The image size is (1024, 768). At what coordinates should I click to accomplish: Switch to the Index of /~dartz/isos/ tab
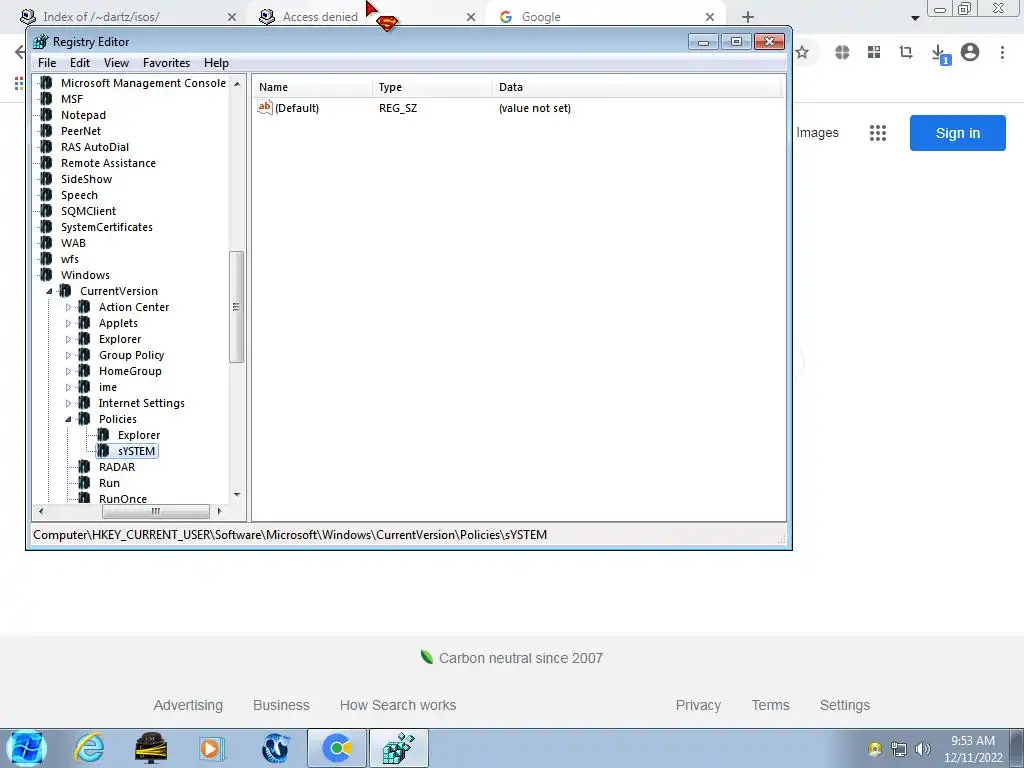pyautogui.click(x=101, y=17)
